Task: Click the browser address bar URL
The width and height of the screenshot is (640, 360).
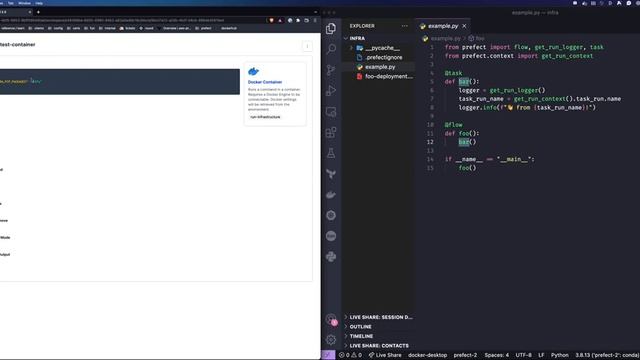Action: (112, 20)
